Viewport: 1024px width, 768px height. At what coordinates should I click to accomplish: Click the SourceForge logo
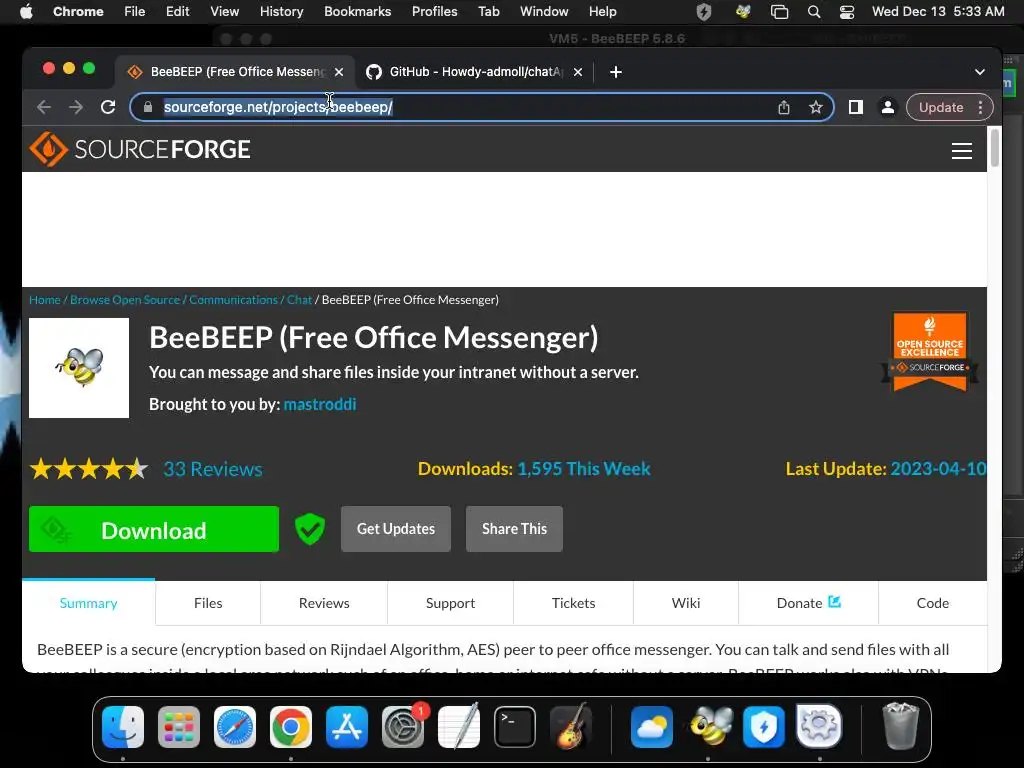click(x=140, y=150)
